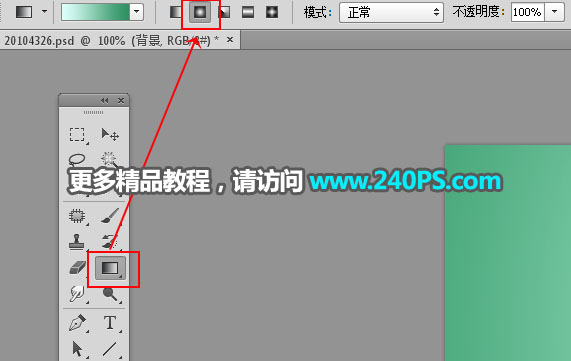Open the blend mode dropdown 正常
The image size is (571, 361).
pyautogui.click(x=391, y=12)
